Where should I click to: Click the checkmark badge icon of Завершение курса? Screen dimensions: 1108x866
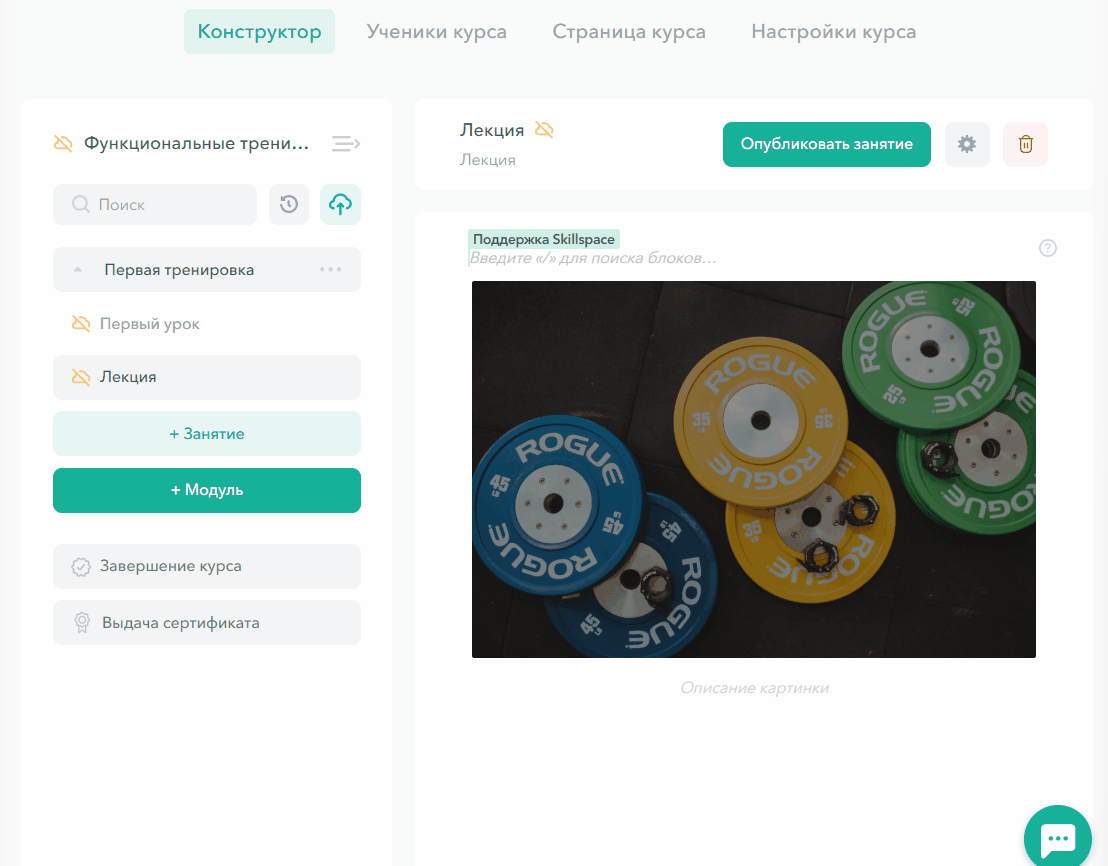81,567
